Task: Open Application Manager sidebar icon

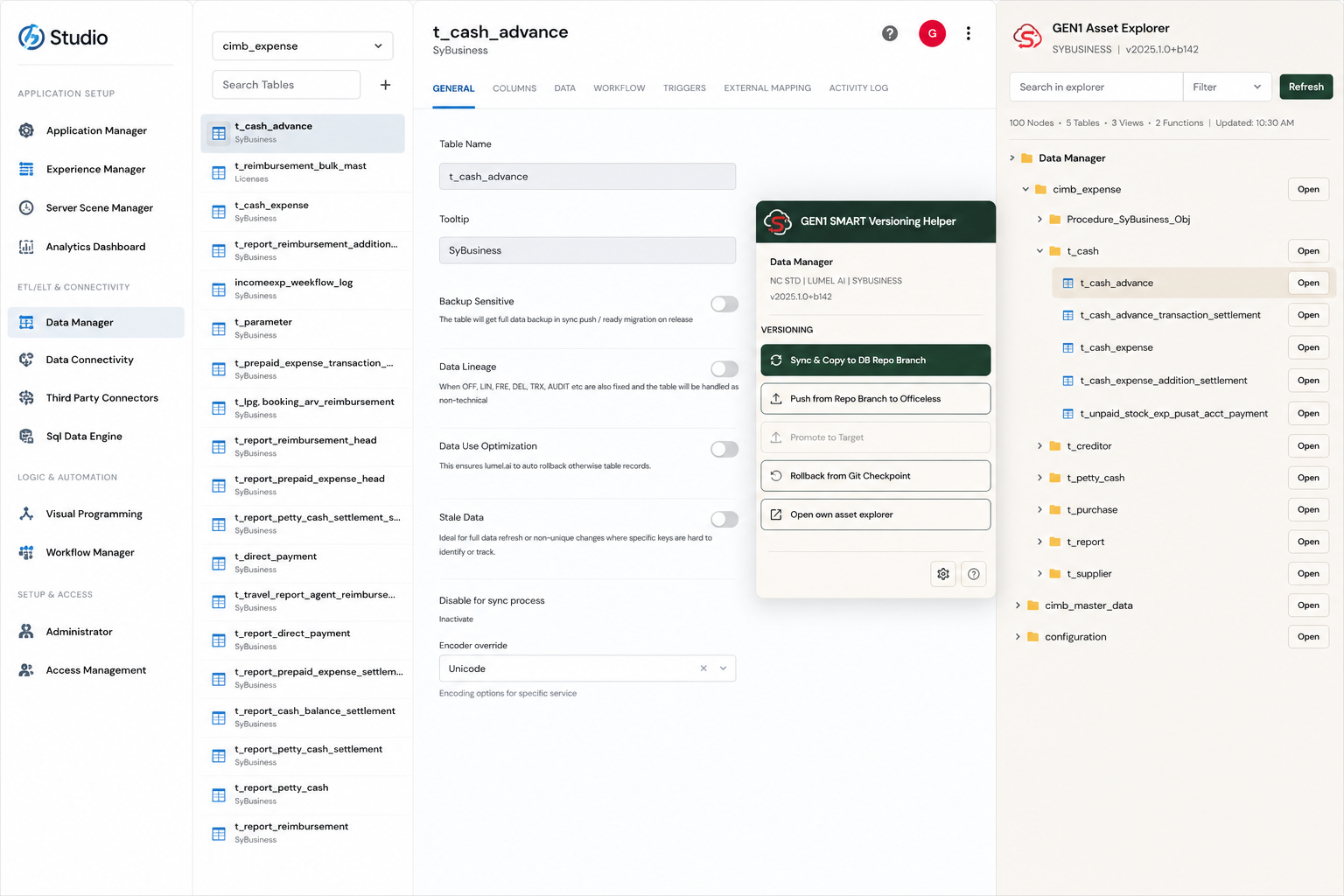Action: 26,130
